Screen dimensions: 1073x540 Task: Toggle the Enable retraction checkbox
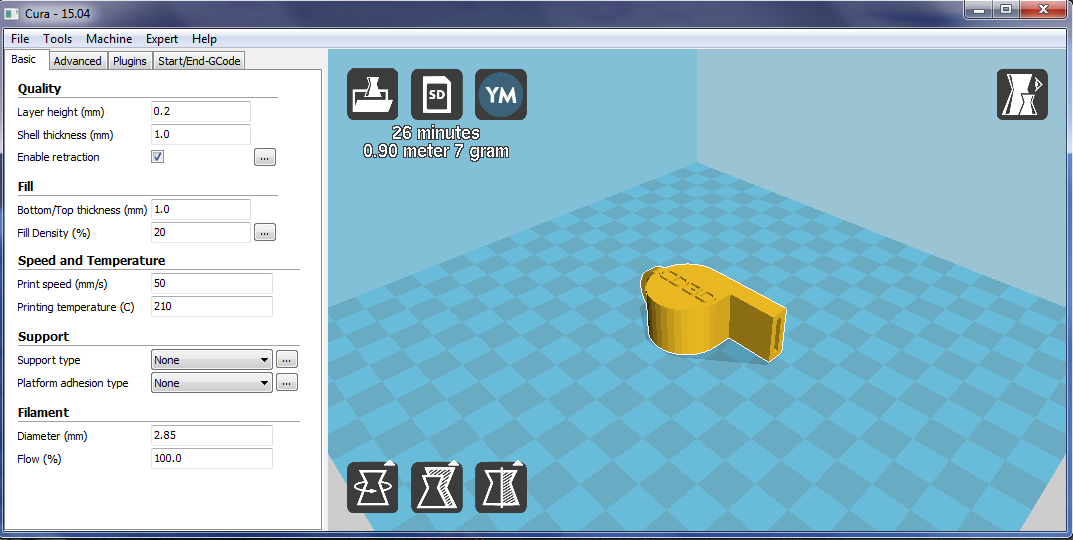click(157, 157)
